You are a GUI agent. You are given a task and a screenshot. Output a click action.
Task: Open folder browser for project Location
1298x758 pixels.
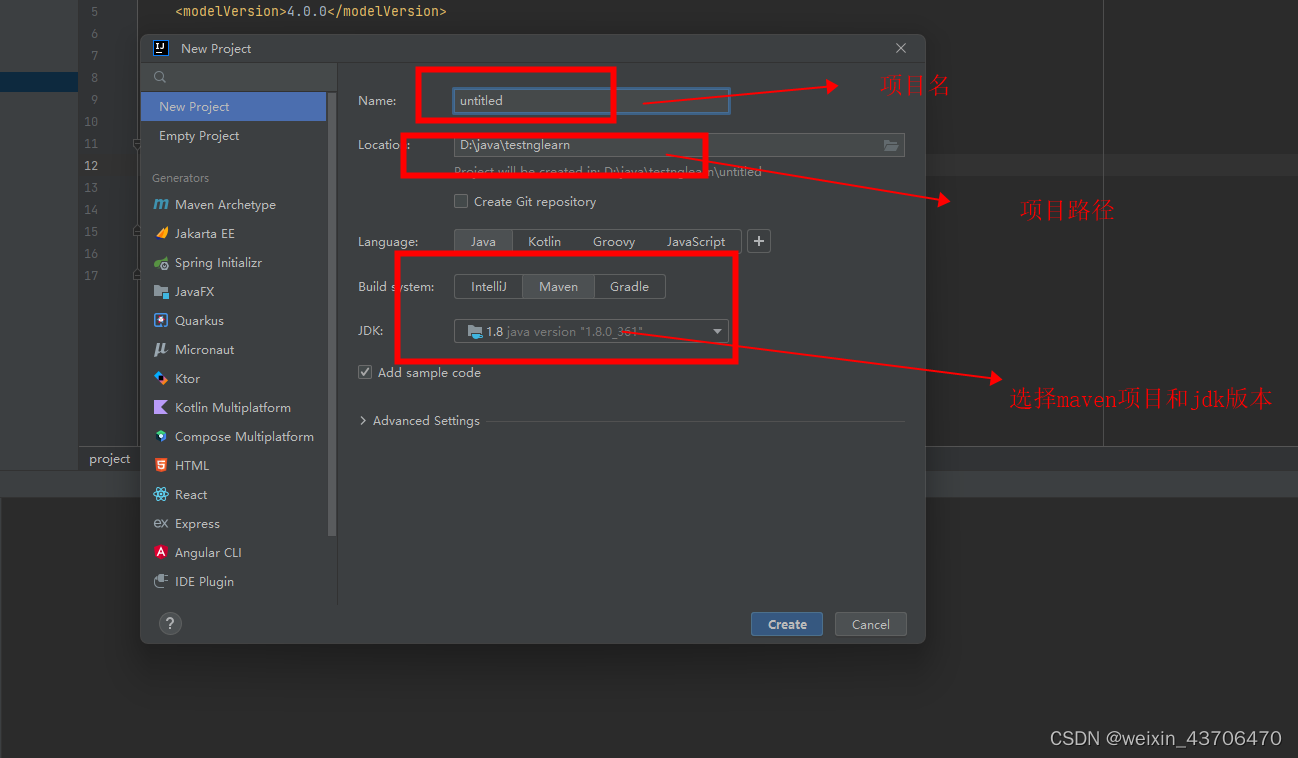click(x=891, y=145)
